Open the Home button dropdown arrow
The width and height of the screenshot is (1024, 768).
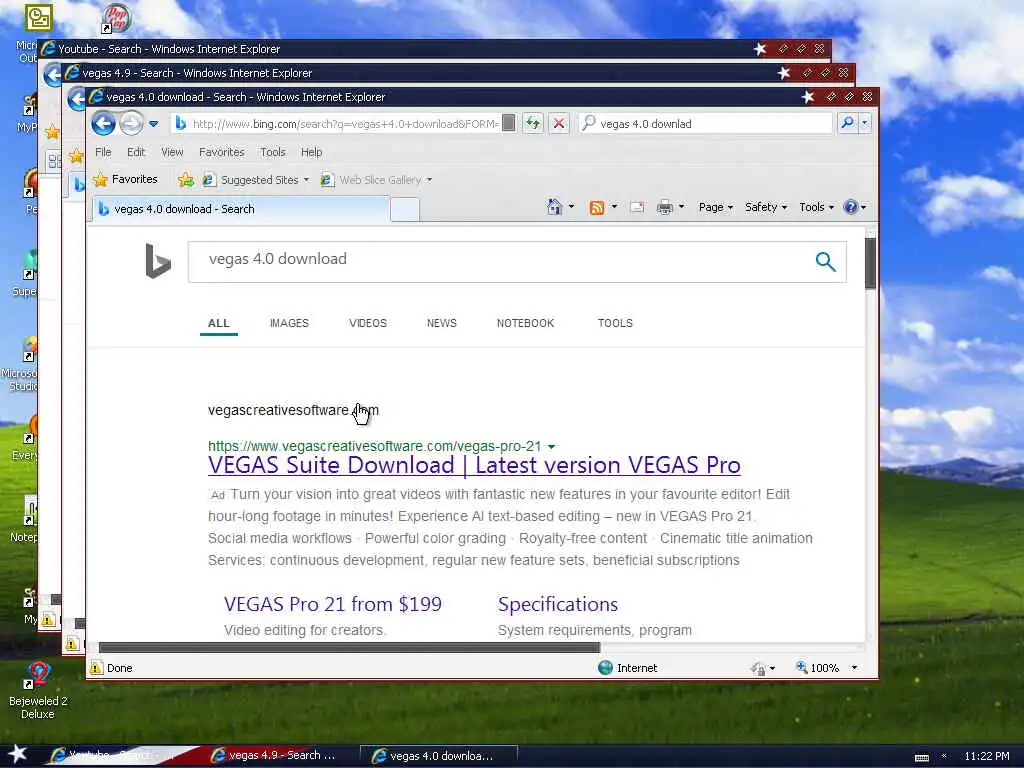(x=571, y=207)
